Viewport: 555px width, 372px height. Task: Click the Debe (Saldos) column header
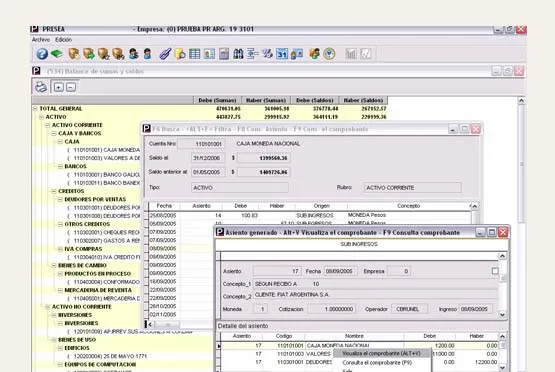[315, 100]
